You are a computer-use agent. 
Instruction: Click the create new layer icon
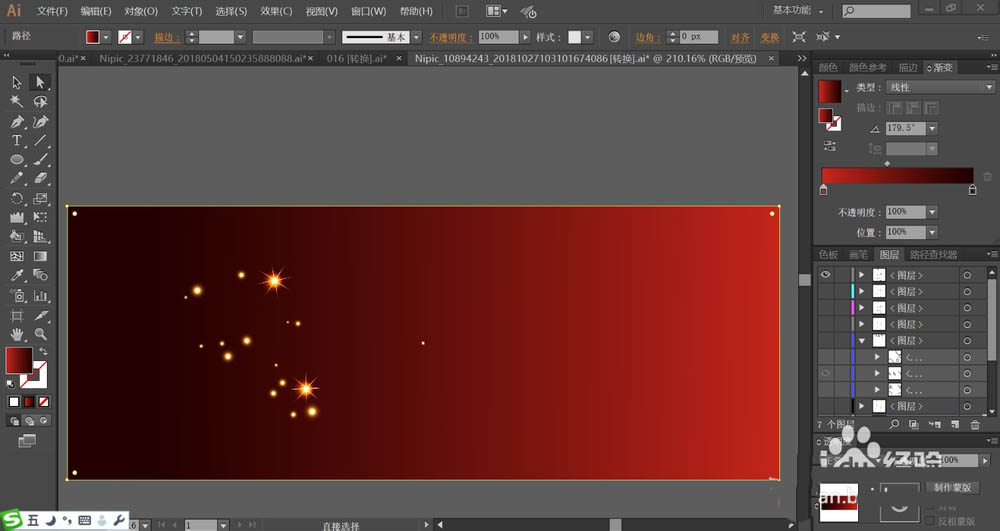pos(955,424)
